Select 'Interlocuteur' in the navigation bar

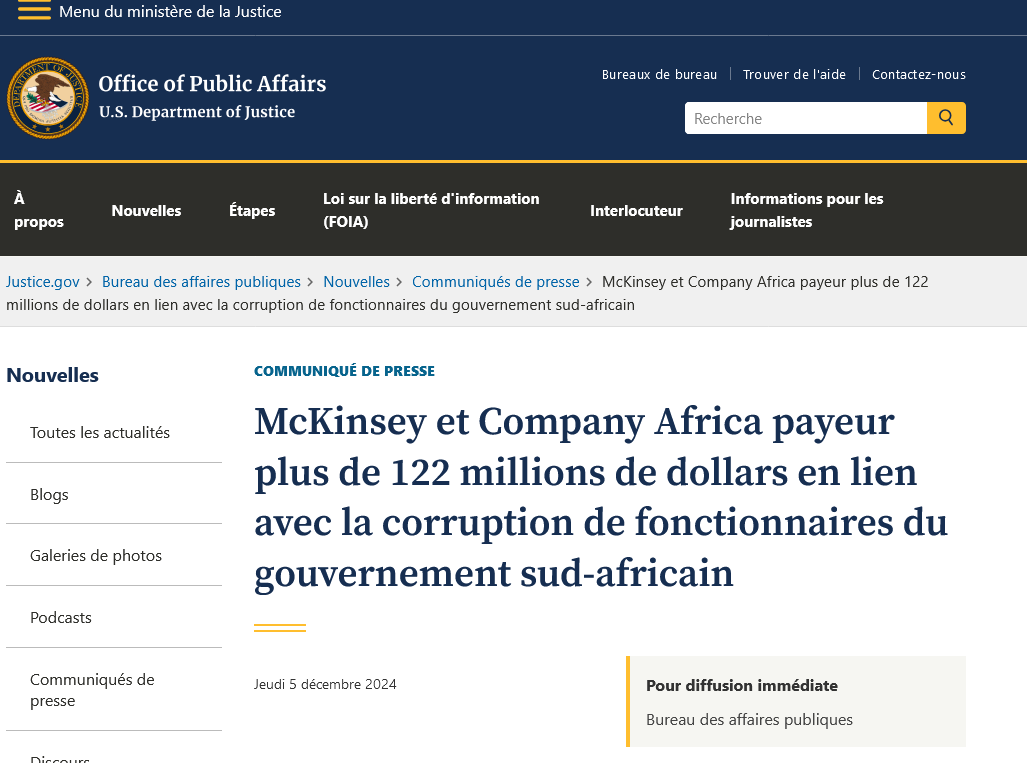(636, 210)
